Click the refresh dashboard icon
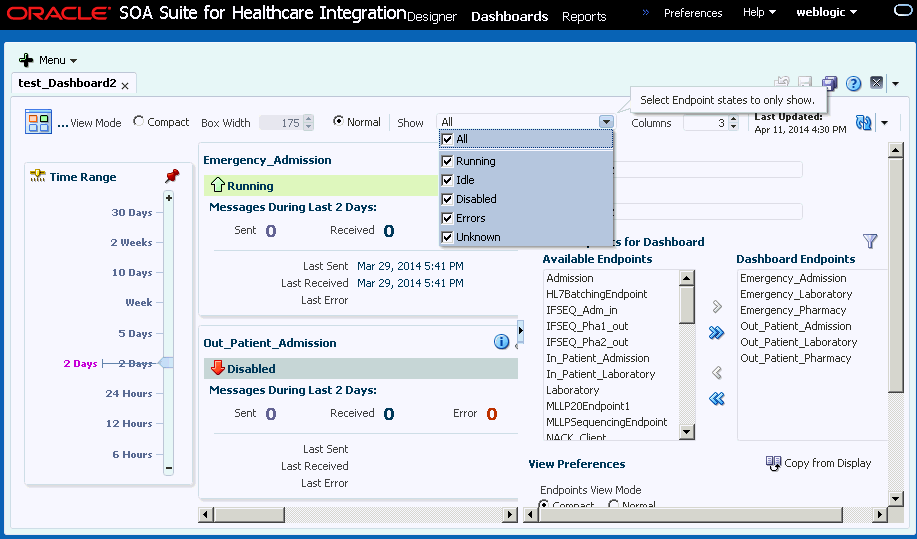This screenshot has height=539, width=917. 864,122
